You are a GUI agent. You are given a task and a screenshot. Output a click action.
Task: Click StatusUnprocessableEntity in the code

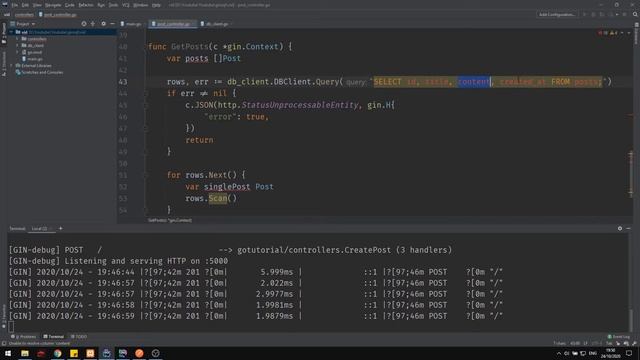(300, 105)
